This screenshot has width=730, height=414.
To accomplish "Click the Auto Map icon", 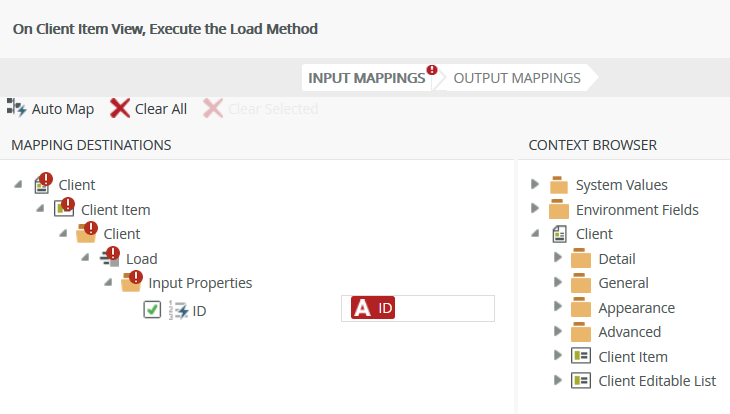I will coord(17,108).
